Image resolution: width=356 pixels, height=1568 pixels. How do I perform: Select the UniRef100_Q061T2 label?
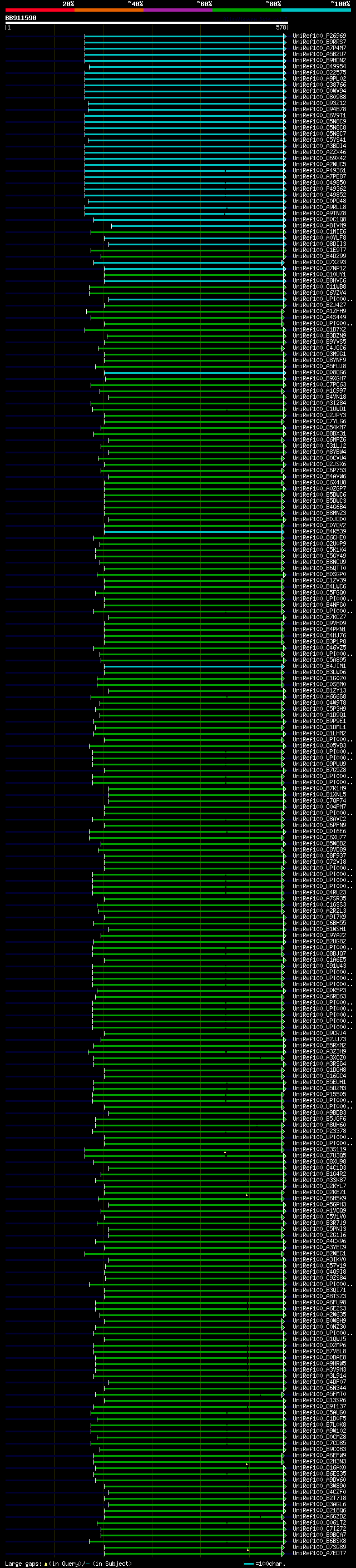[319, 1522]
